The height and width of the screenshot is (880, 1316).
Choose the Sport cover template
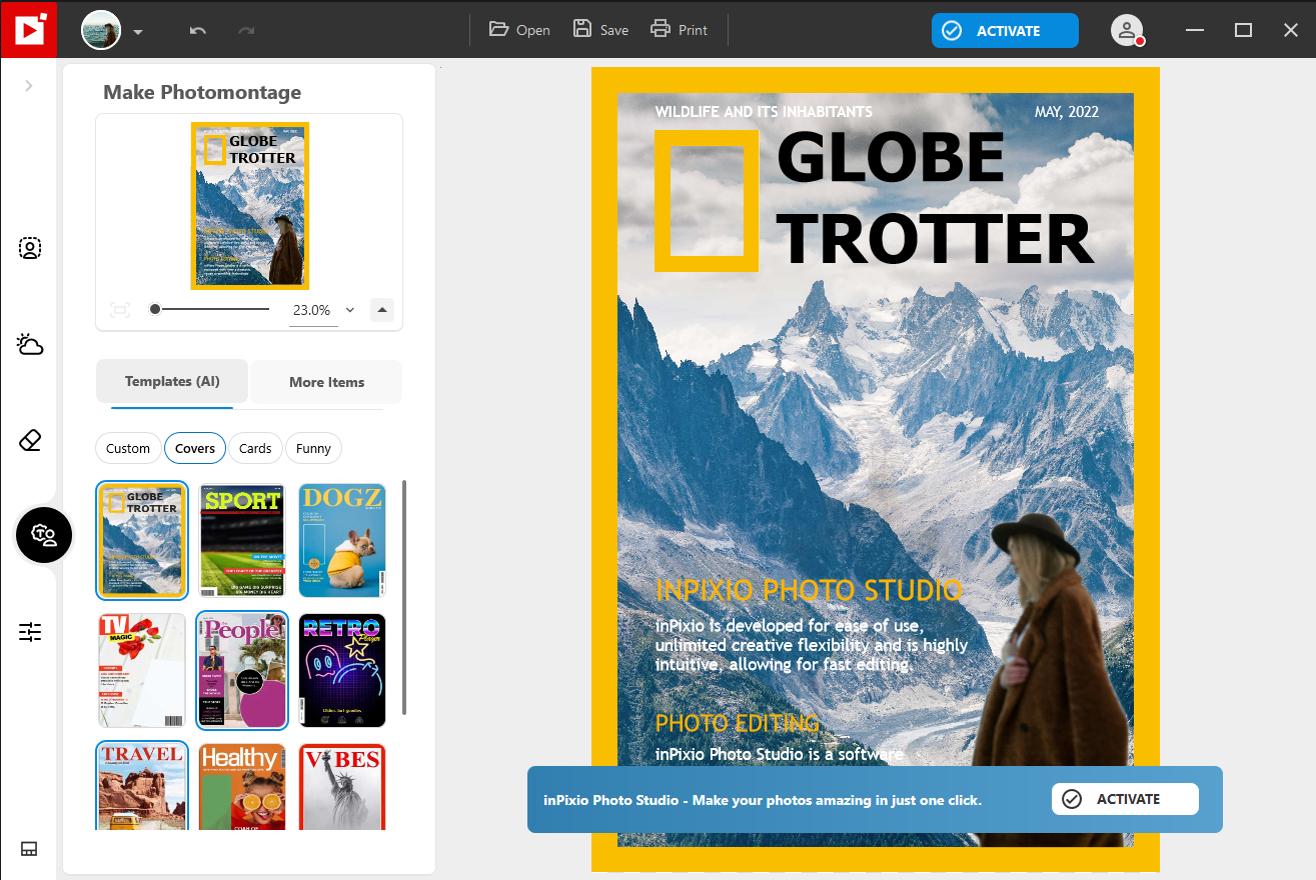[242, 540]
